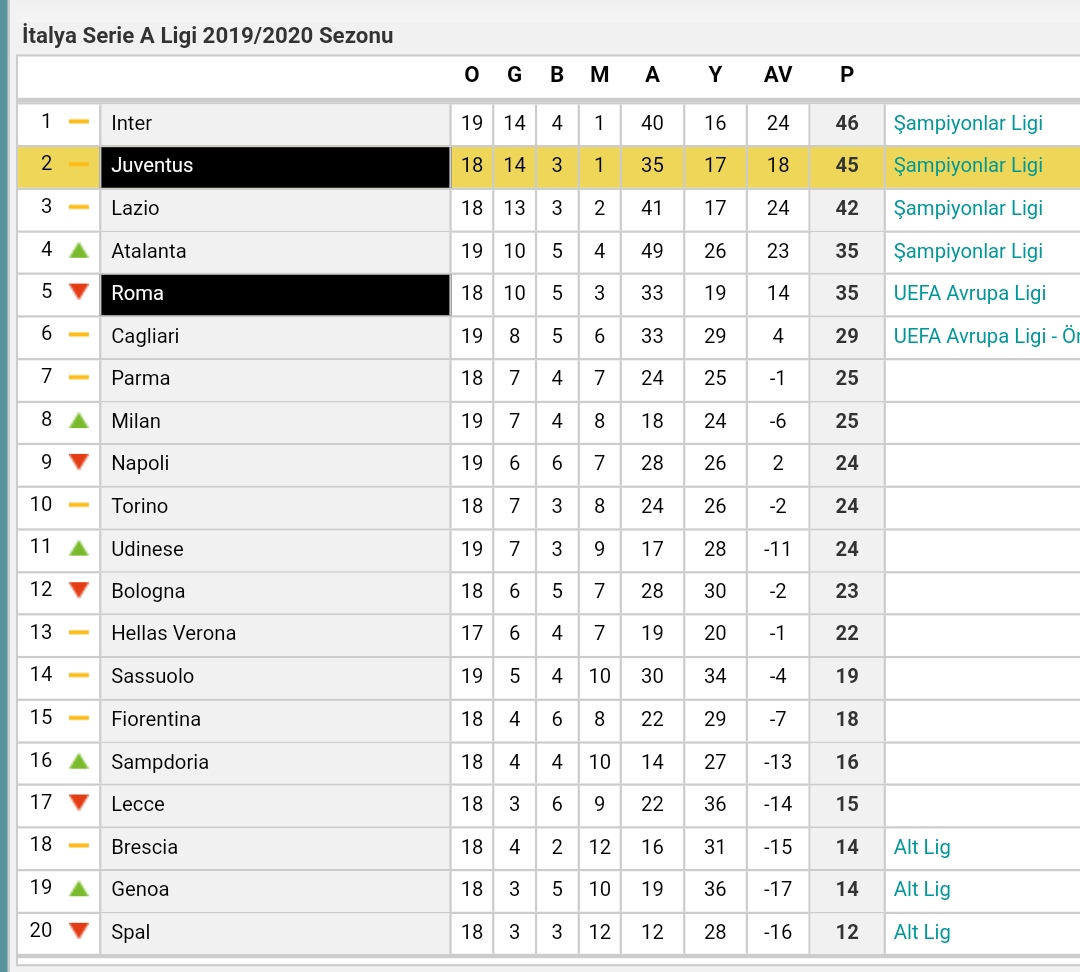Click the green up arrow next to Milan
This screenshot has height=972, width=1080.
tap(79, 420)
